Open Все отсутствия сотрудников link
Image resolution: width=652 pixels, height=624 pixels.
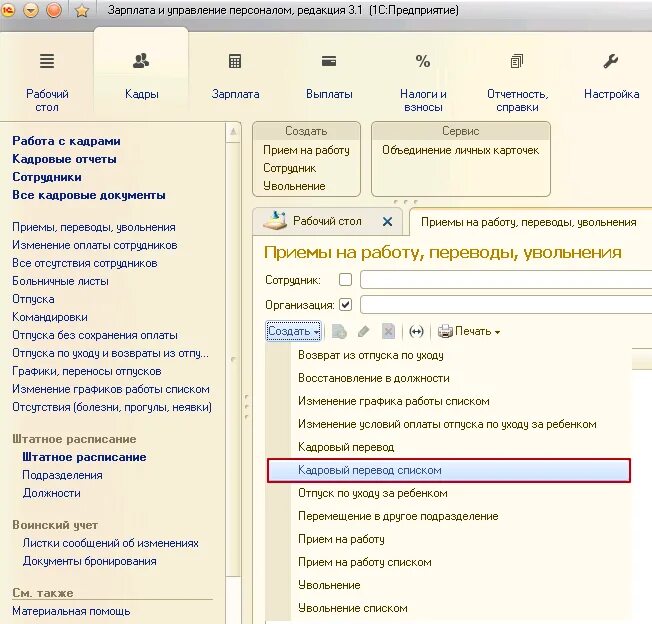point(84,263)
